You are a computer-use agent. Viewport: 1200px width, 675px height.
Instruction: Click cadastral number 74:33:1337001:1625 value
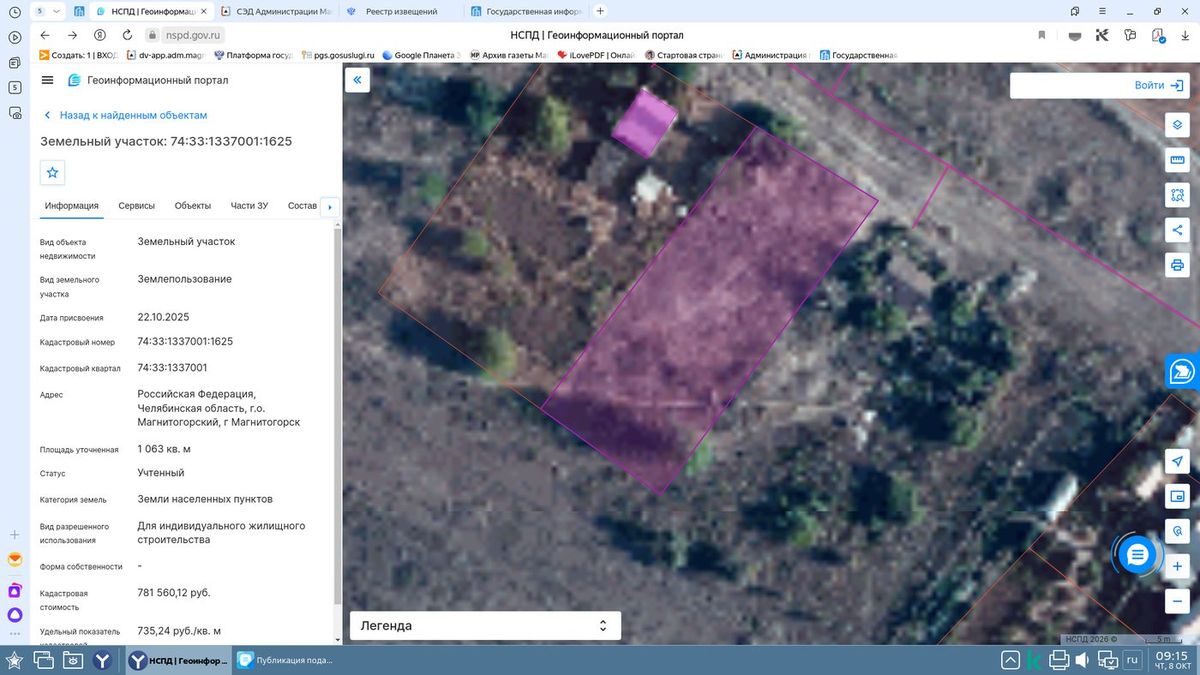(x=185, y=341)
